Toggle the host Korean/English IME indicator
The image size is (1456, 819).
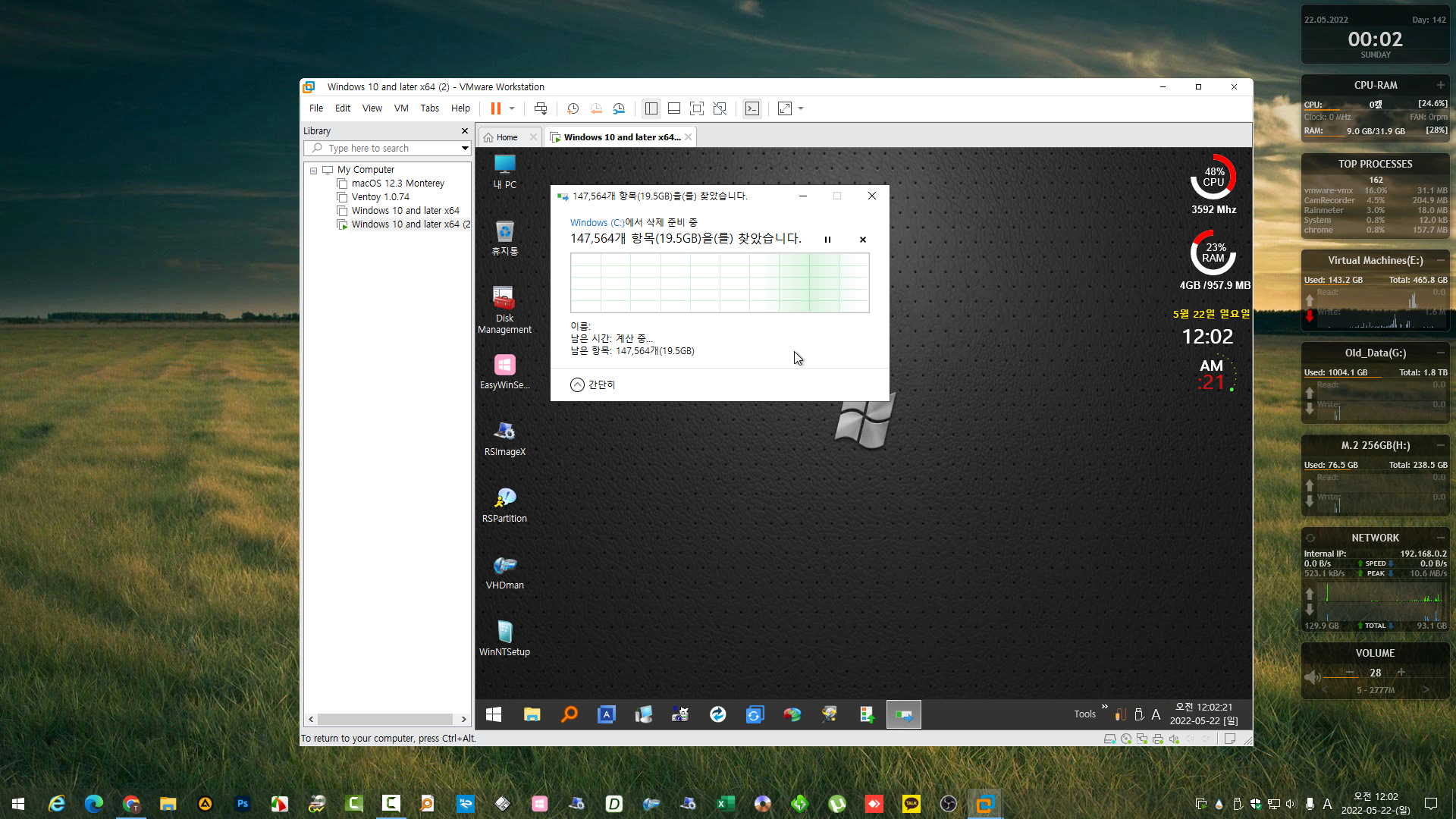(1327, 804)
